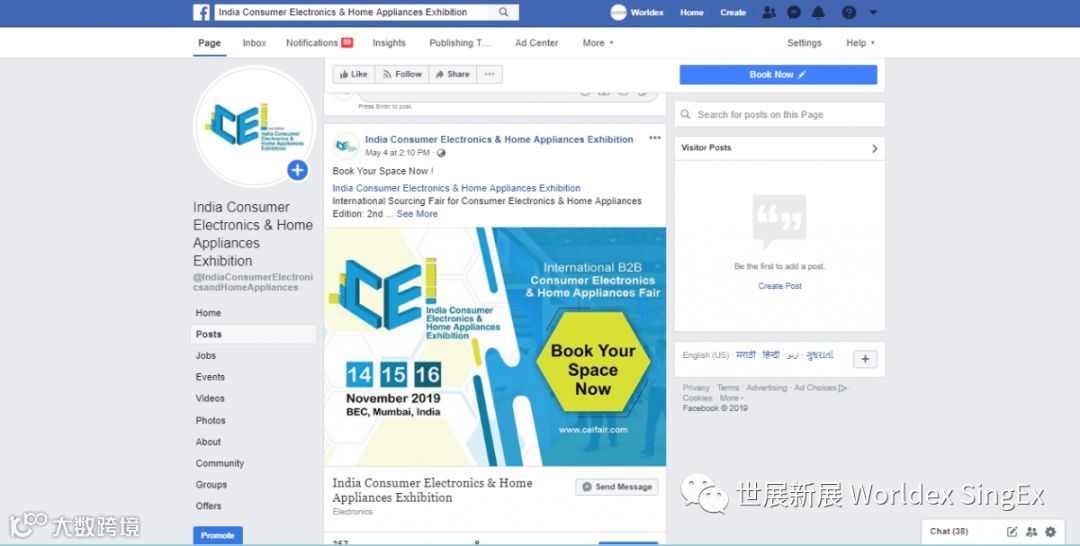Image resolution: width=1080 pixels, height=546 pixels.
Task: Switch to the Page tab
Action: (209, 43)
